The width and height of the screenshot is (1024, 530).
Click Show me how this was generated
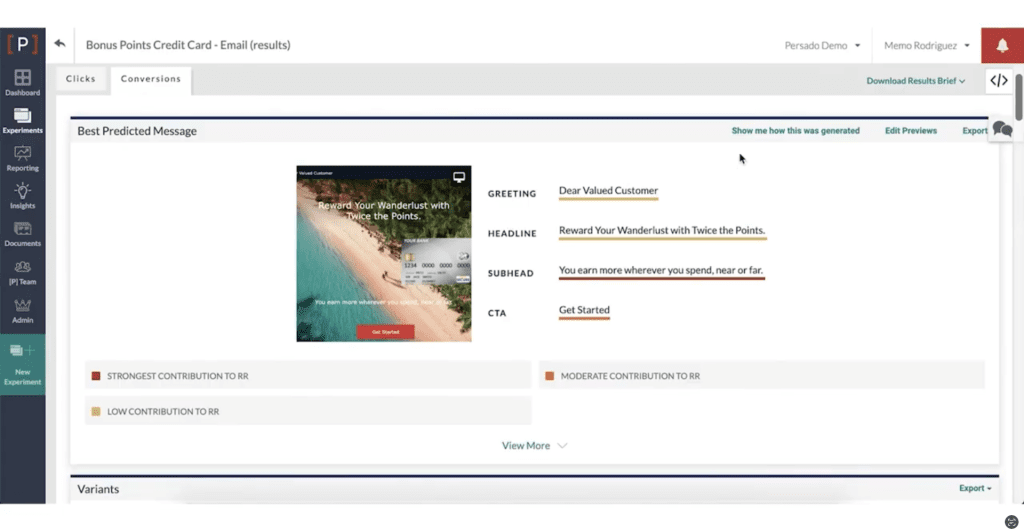click(795, 131)
